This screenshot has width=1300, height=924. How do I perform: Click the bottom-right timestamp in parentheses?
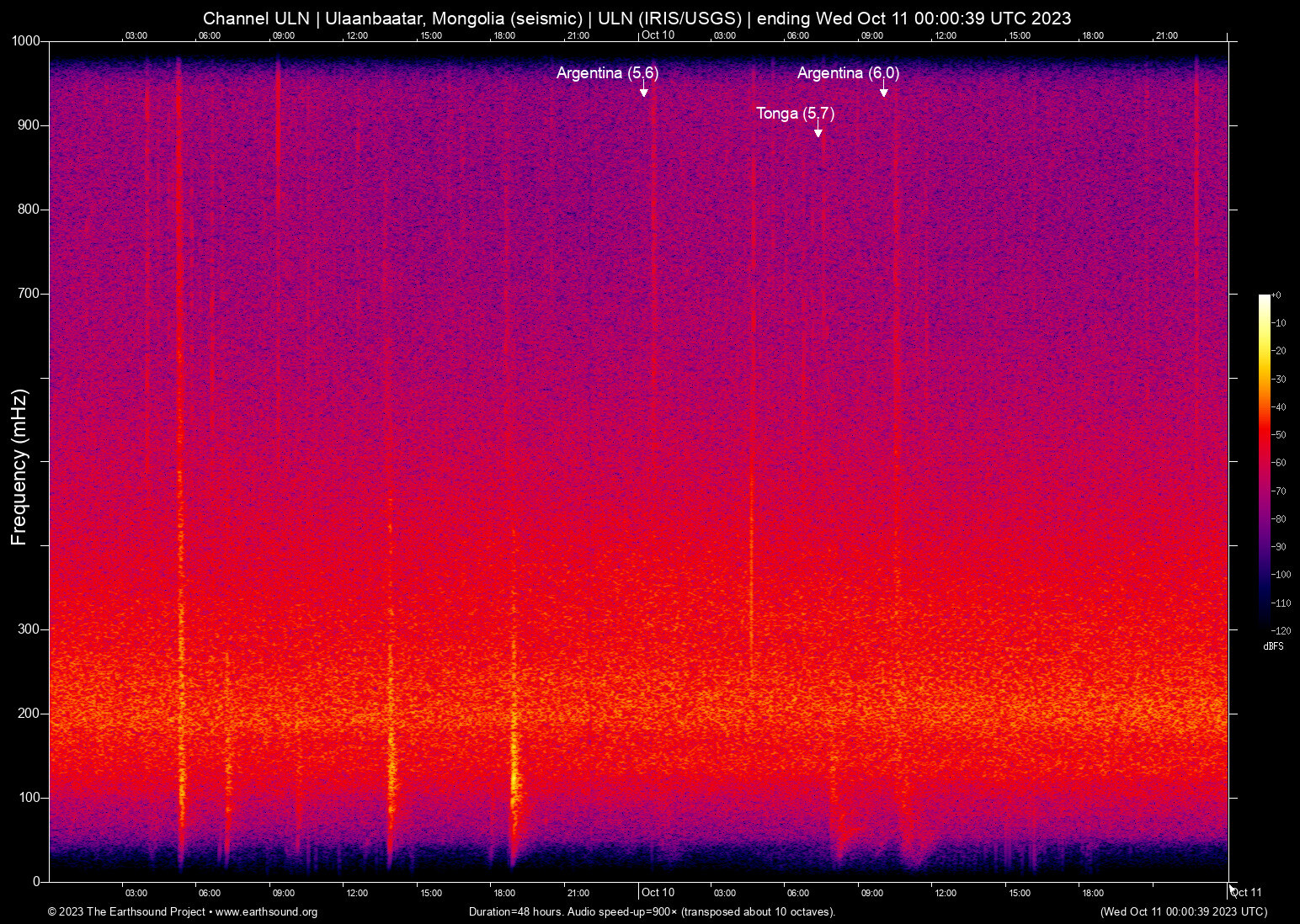point(1183,912)
